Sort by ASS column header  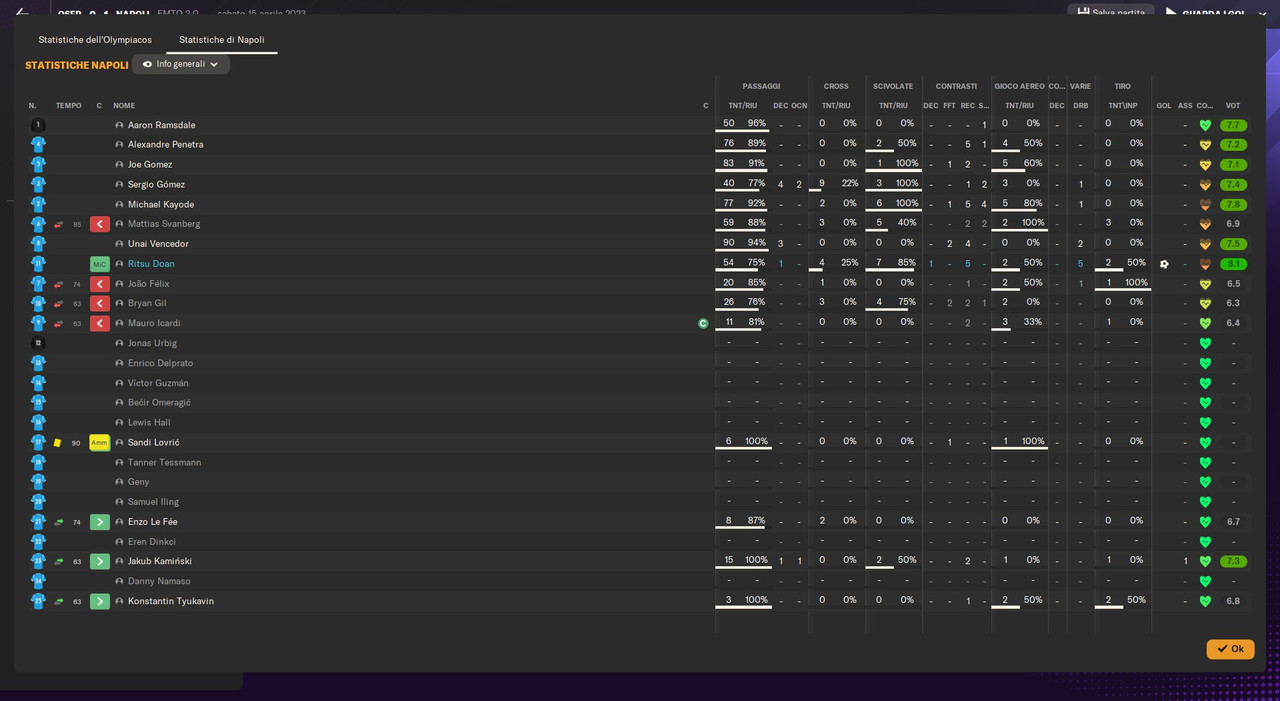click(x=1185, y=105)
